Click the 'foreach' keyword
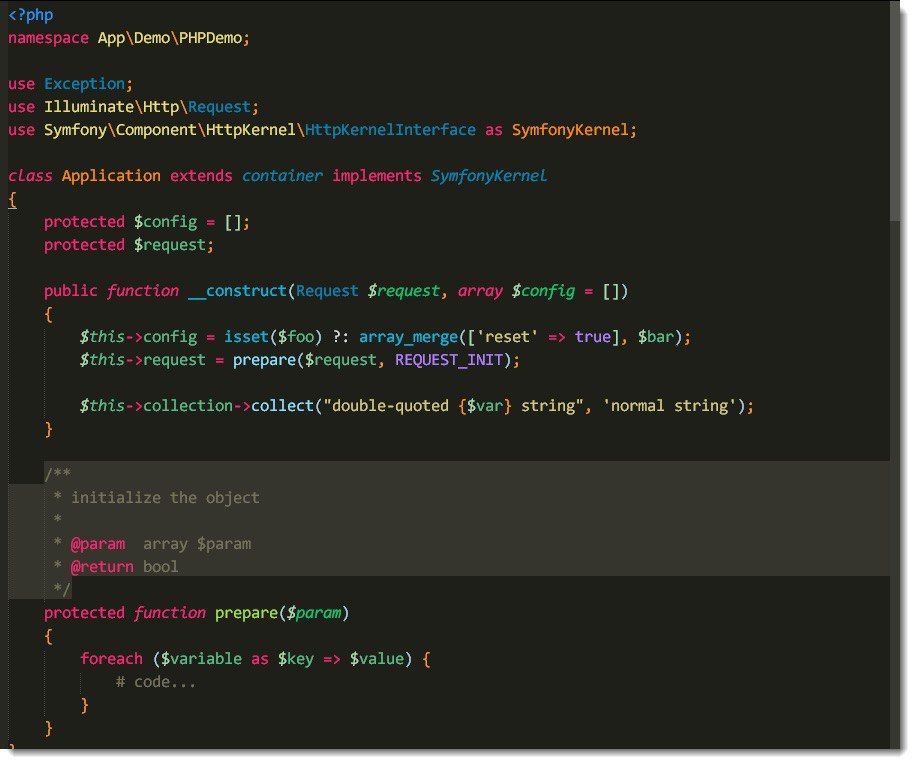 pos(111,659)
